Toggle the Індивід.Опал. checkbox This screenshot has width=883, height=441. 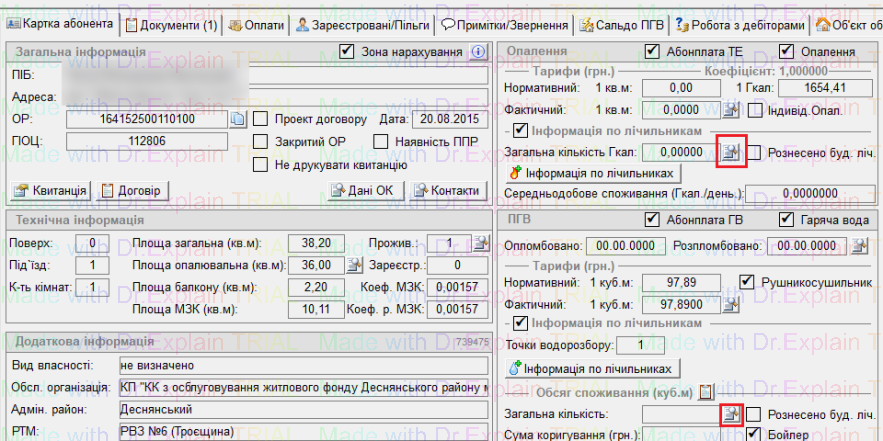755,110
